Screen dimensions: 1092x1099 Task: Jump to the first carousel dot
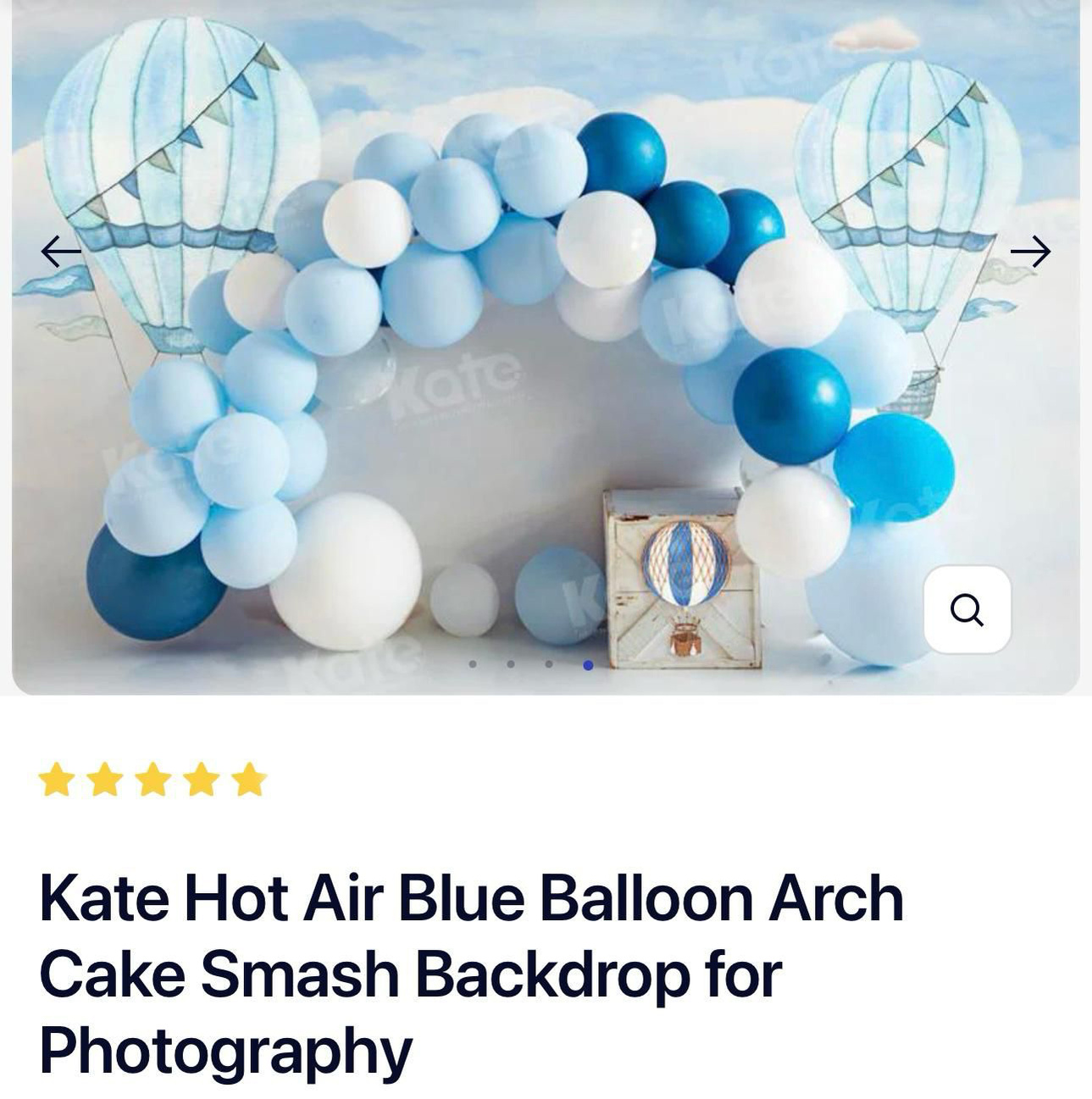click(473, 664)
